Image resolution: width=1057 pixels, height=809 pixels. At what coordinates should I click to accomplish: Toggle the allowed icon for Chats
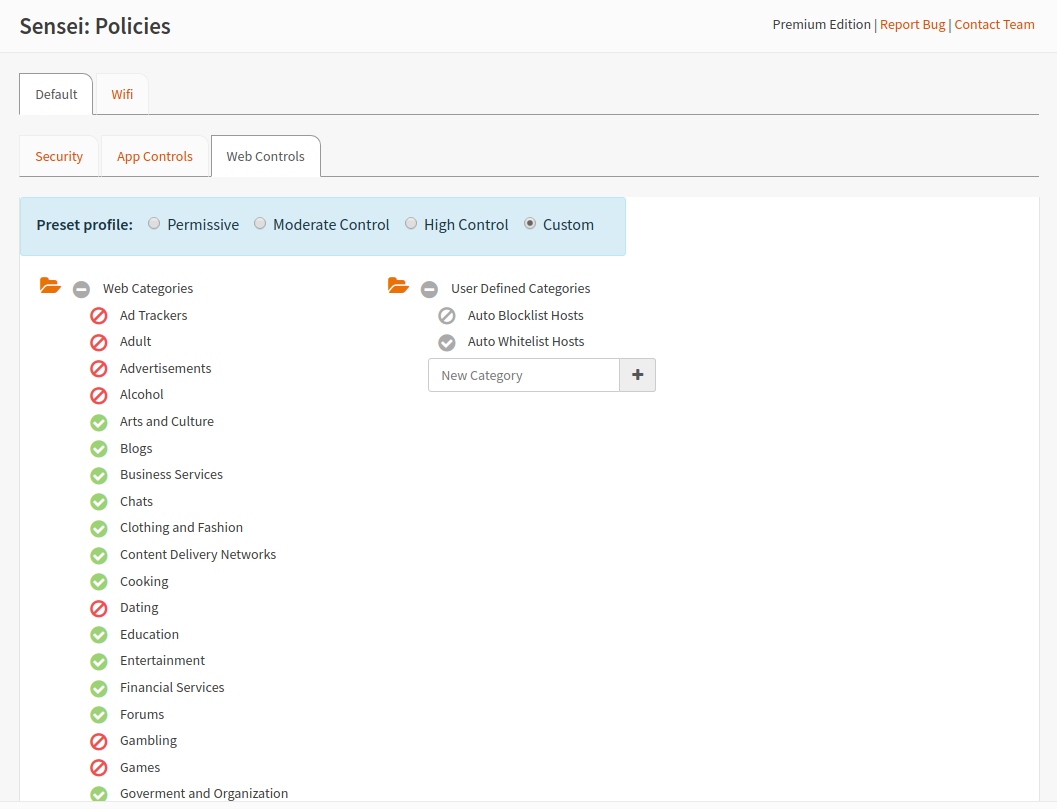98,502
